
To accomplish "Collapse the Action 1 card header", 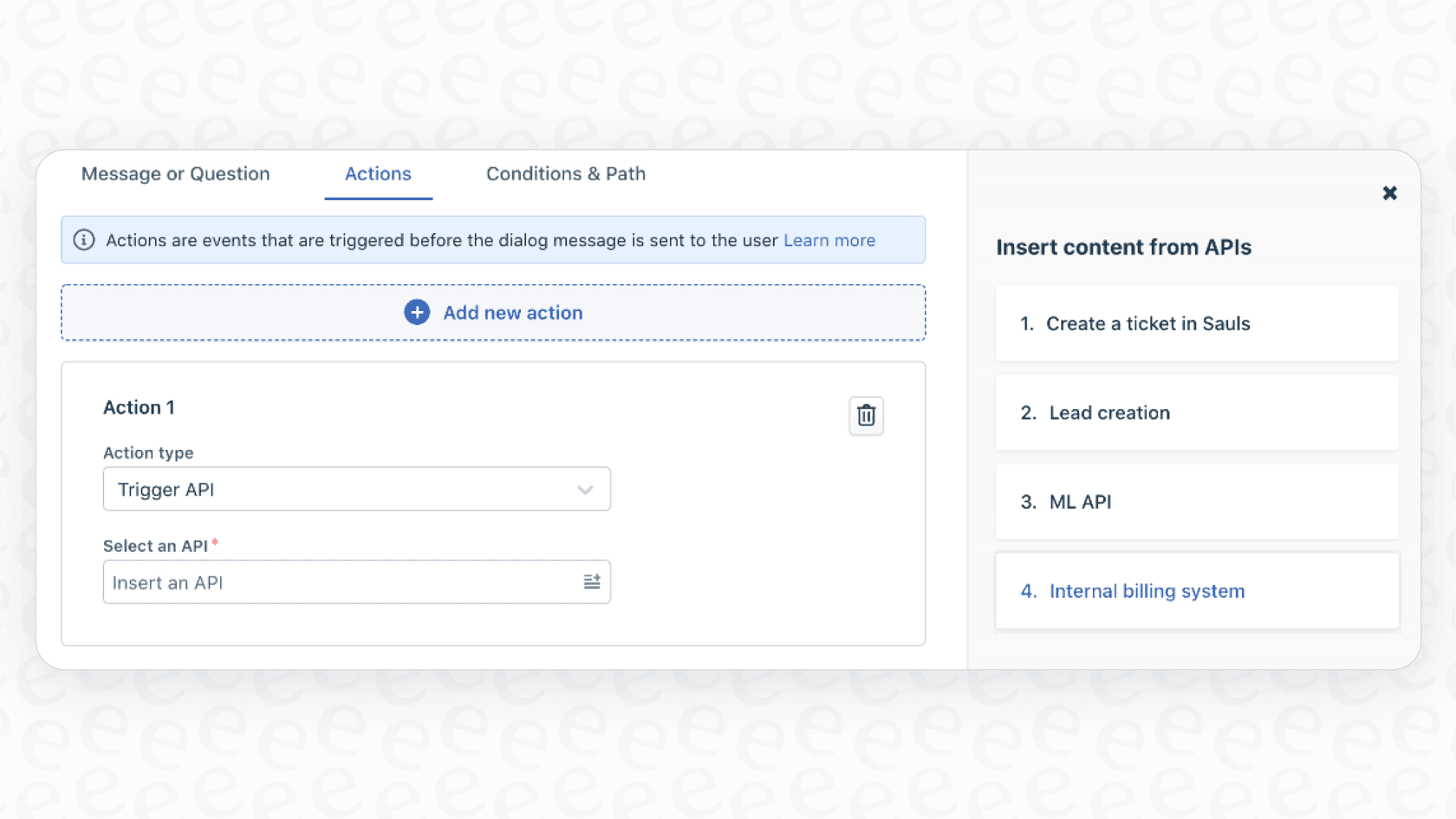I will click(x=139, y=407).
